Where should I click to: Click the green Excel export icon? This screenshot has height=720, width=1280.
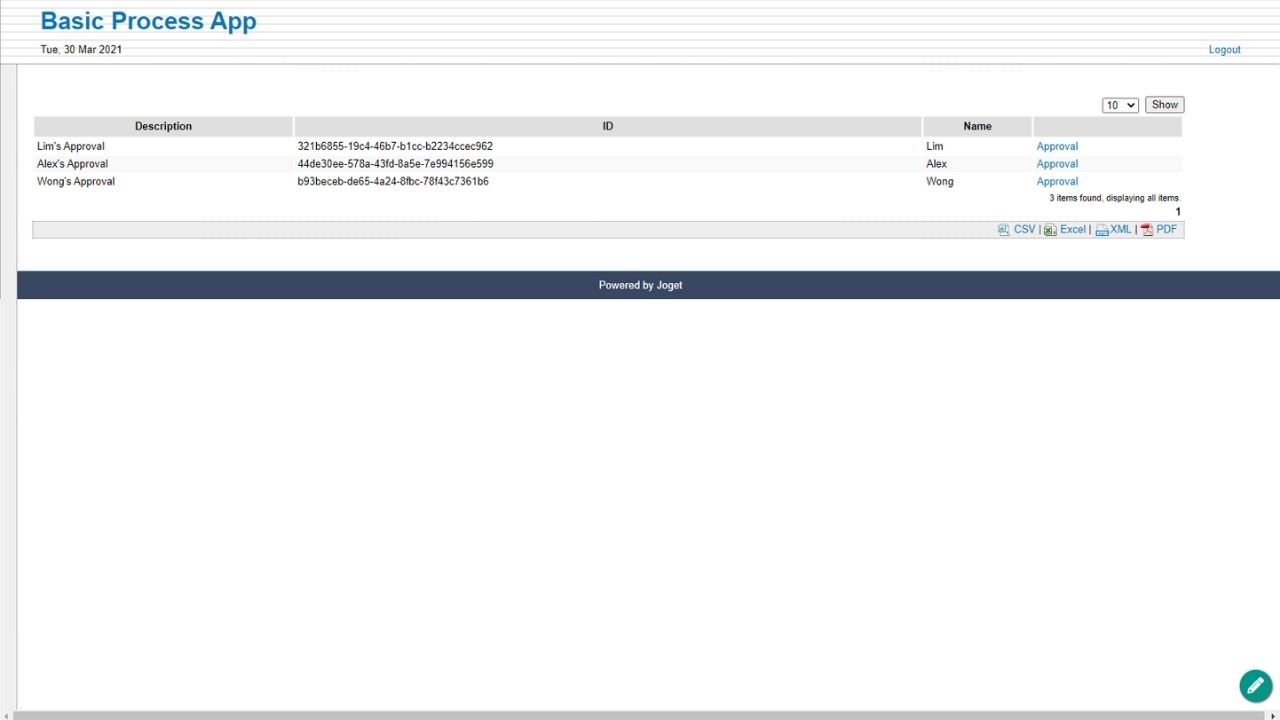click(x=1050, y=230)
